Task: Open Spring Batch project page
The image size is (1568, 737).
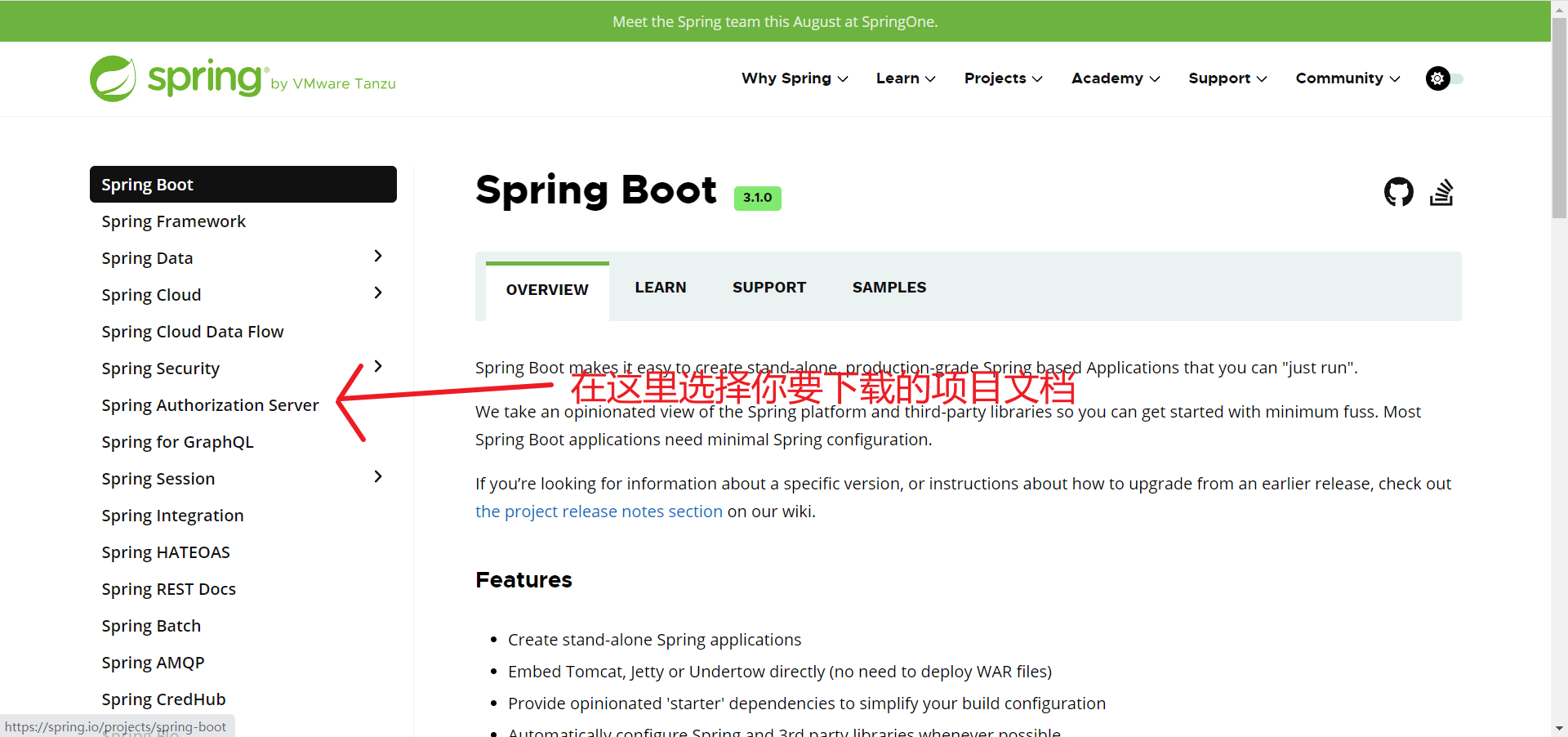Action: point(151,626)
